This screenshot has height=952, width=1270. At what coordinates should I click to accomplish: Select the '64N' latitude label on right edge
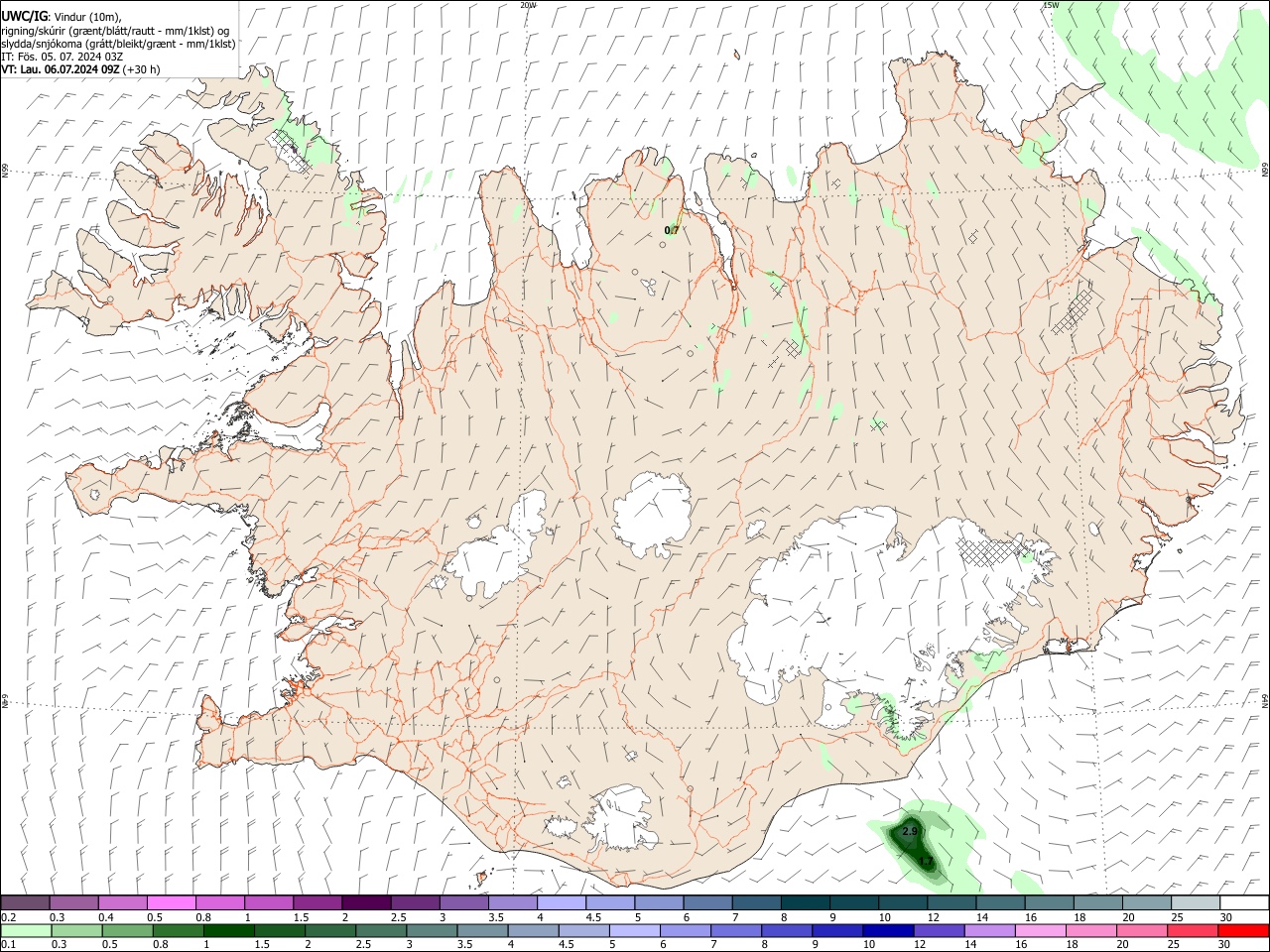[1265, 699]
